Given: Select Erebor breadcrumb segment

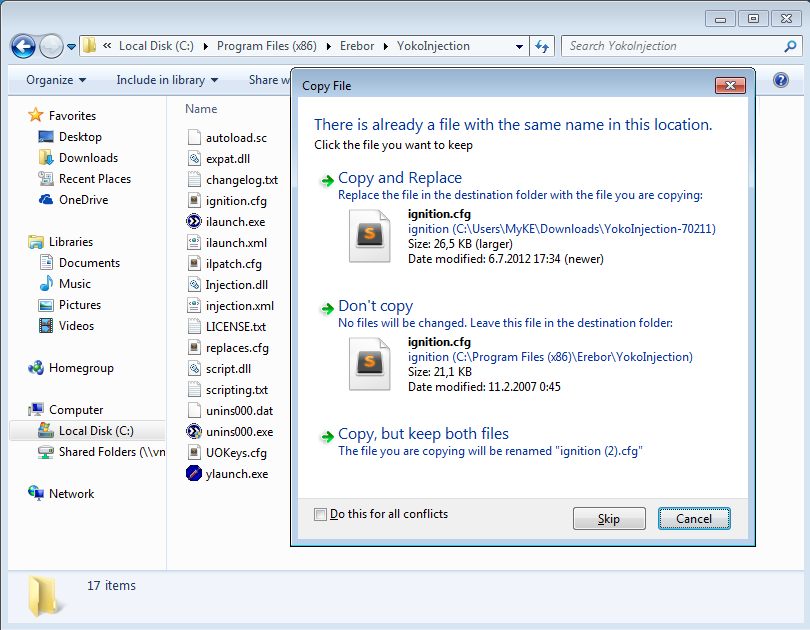Looking at the screenshot, I should point(356,46).
